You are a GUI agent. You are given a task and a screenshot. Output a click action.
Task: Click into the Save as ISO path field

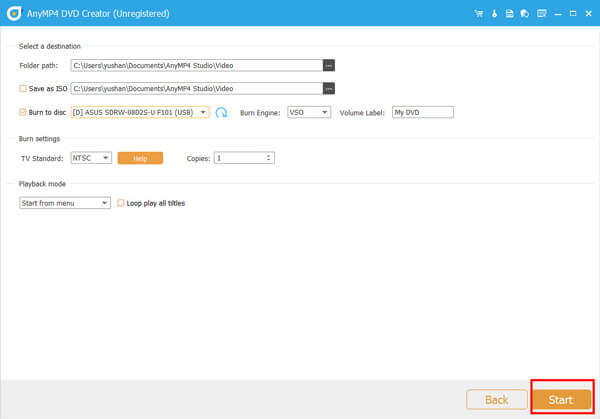(197, 88)
